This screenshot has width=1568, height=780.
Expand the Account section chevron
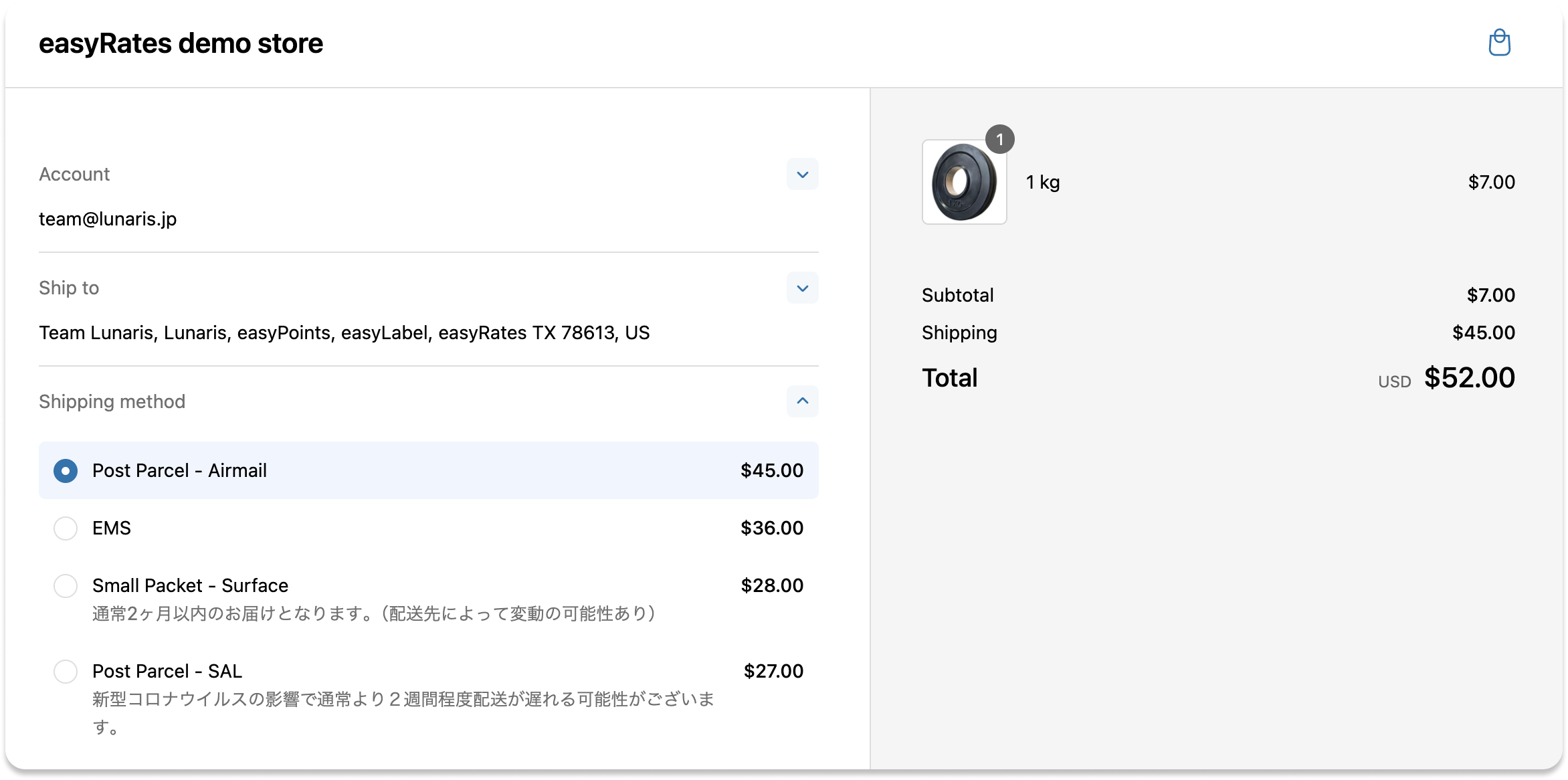tap(802, 174)
